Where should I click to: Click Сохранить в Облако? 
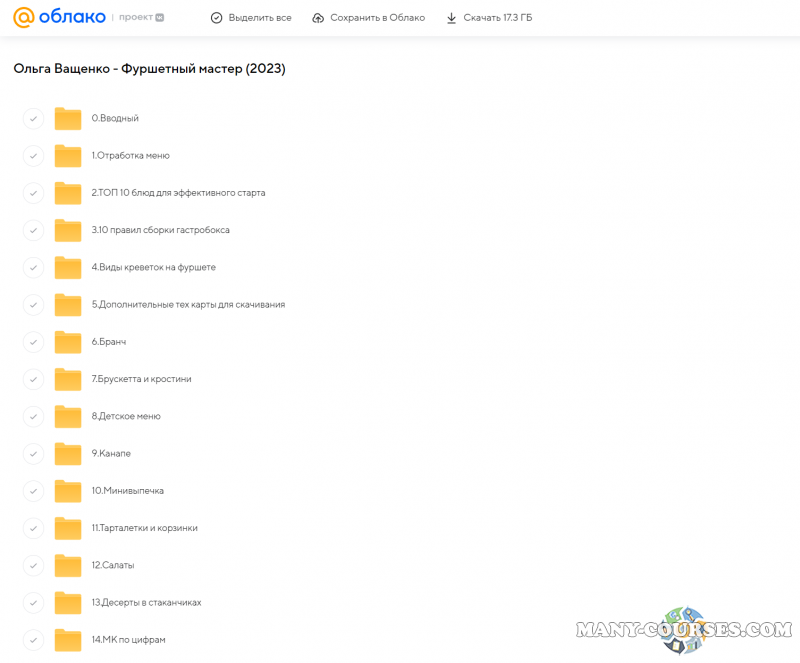click(x=368, y=18)
